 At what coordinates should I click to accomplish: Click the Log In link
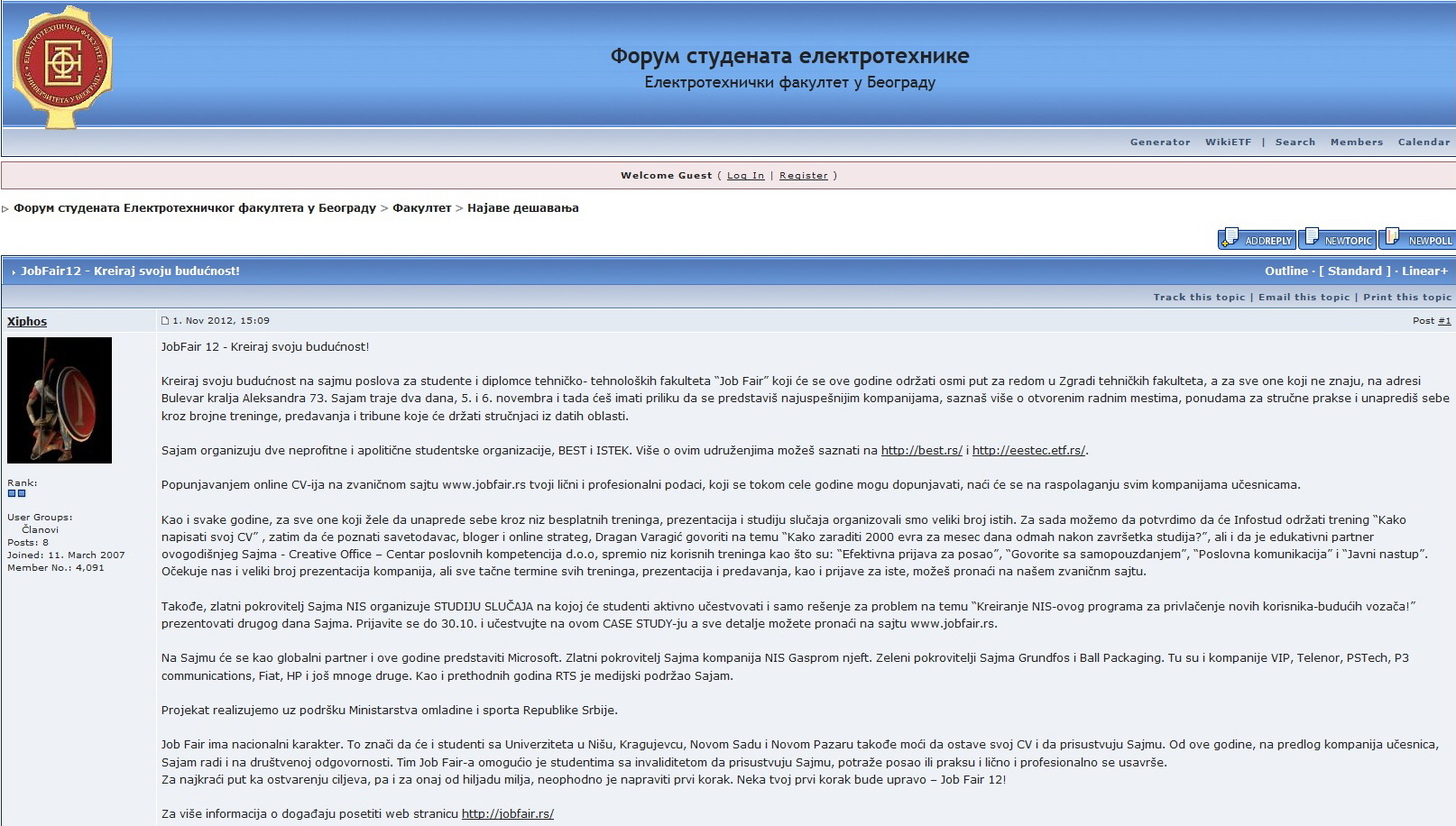pyautogui.click(x=745, y=176)
